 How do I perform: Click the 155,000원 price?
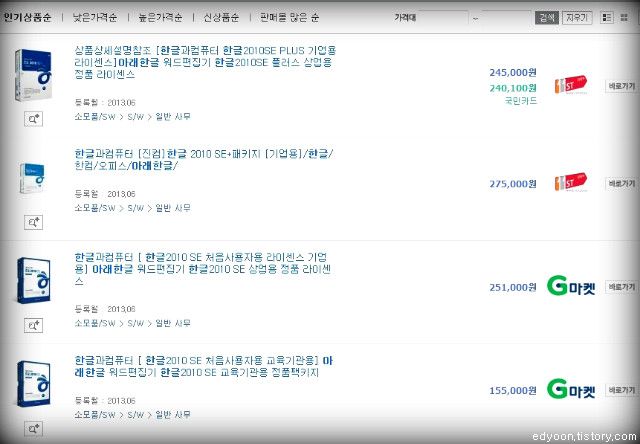(513, 391)
